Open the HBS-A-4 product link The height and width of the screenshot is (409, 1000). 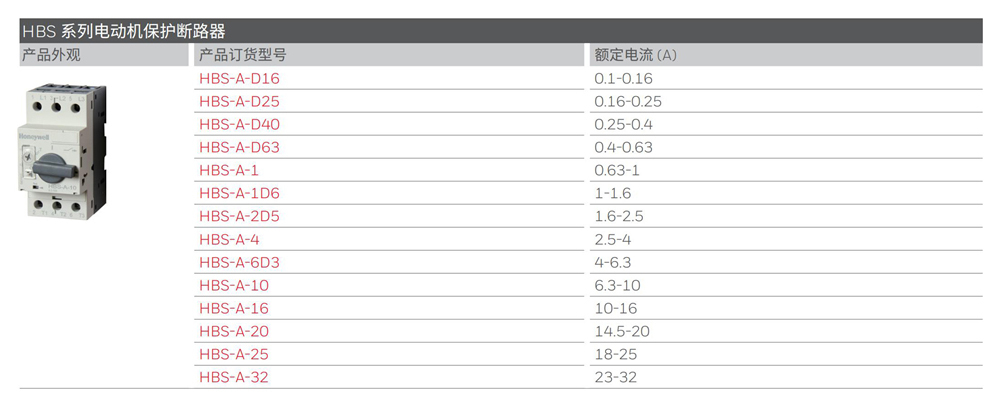point(229,239)
